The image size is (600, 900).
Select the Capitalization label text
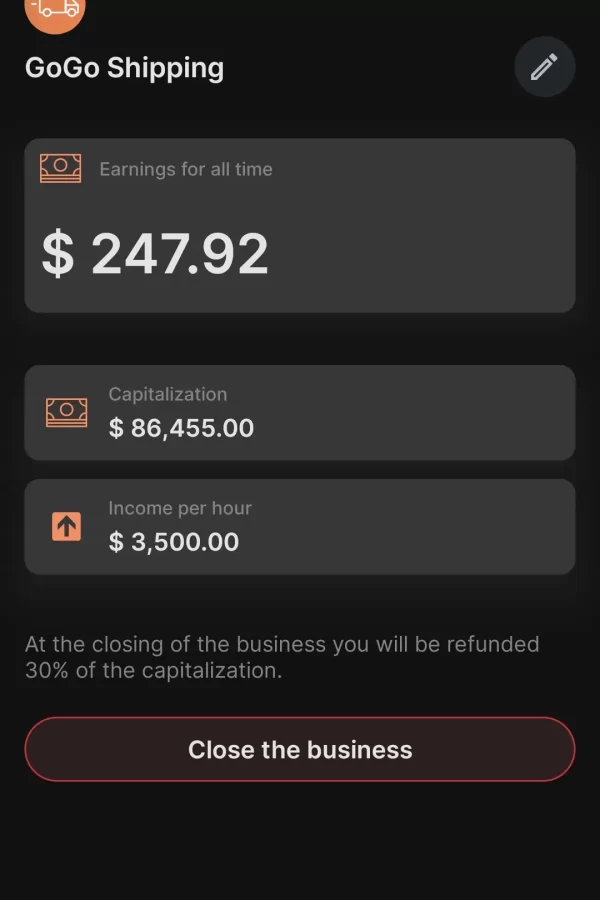pos(167,394)
